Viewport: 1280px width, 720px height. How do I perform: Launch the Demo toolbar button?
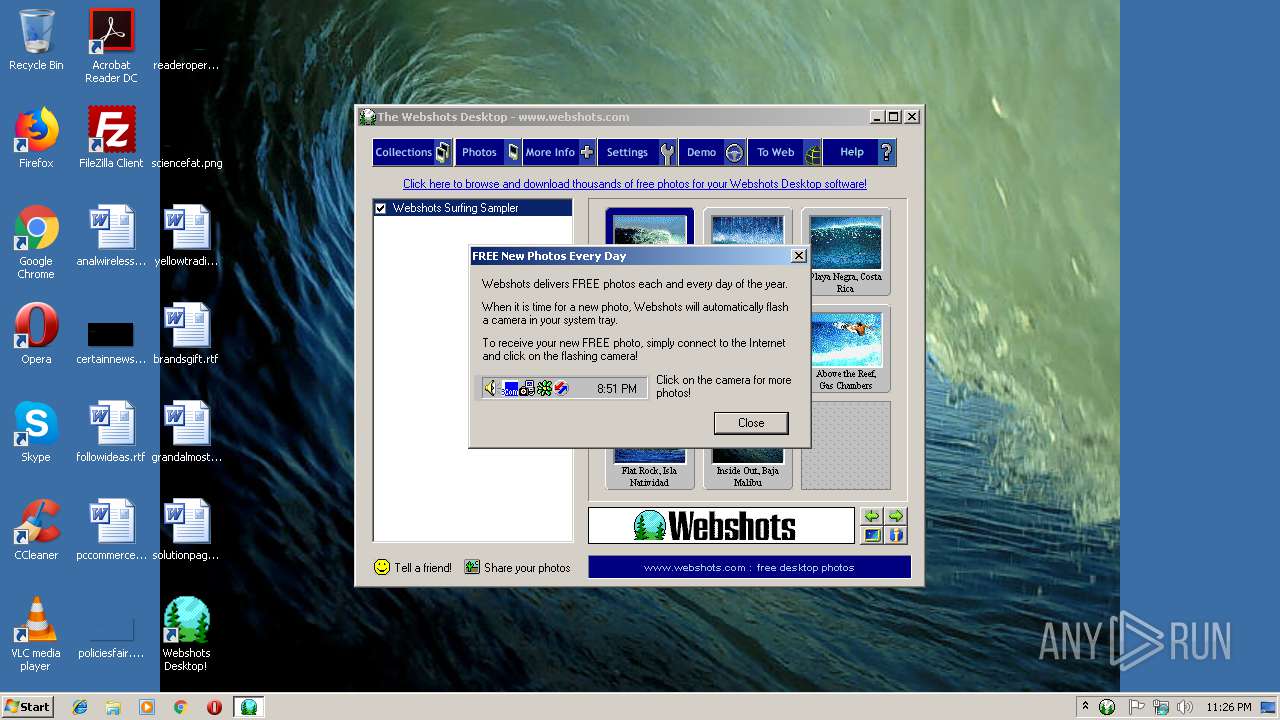(x=712, y=152)
